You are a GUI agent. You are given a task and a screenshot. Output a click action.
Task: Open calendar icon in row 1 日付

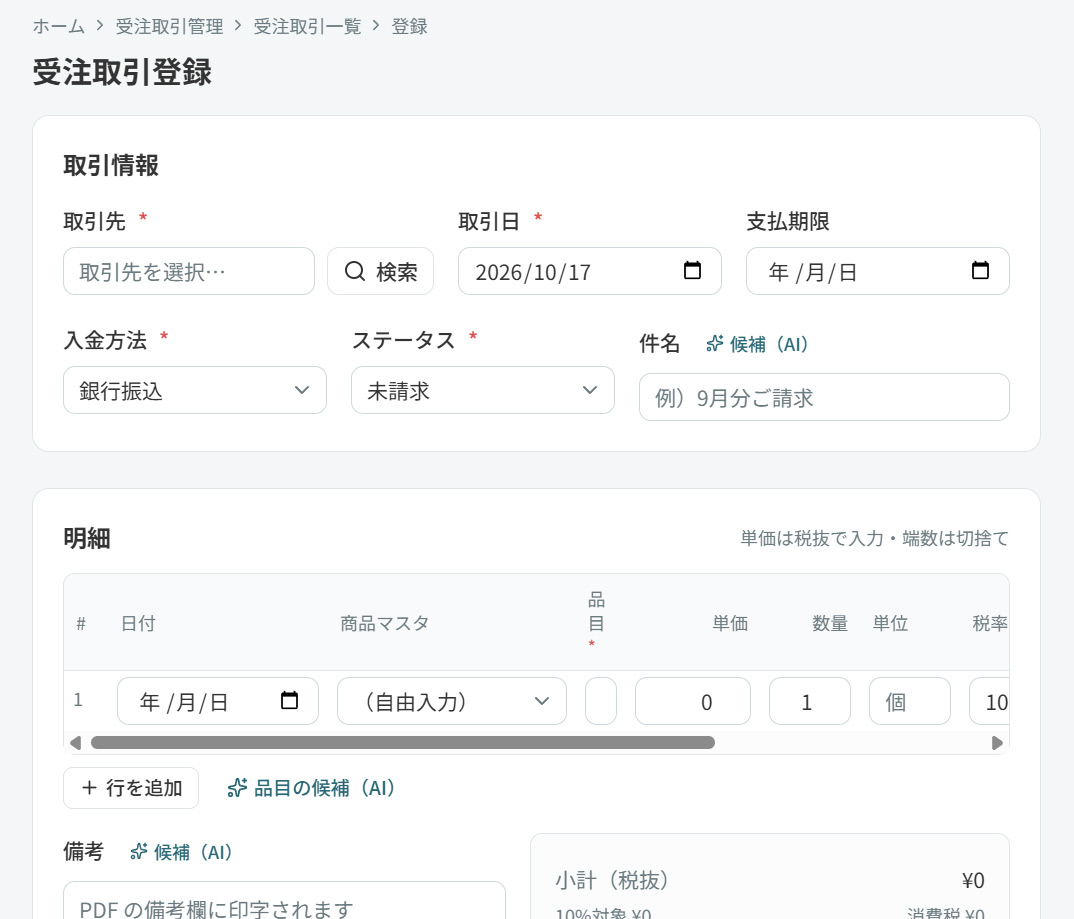(x=290, y=701)
